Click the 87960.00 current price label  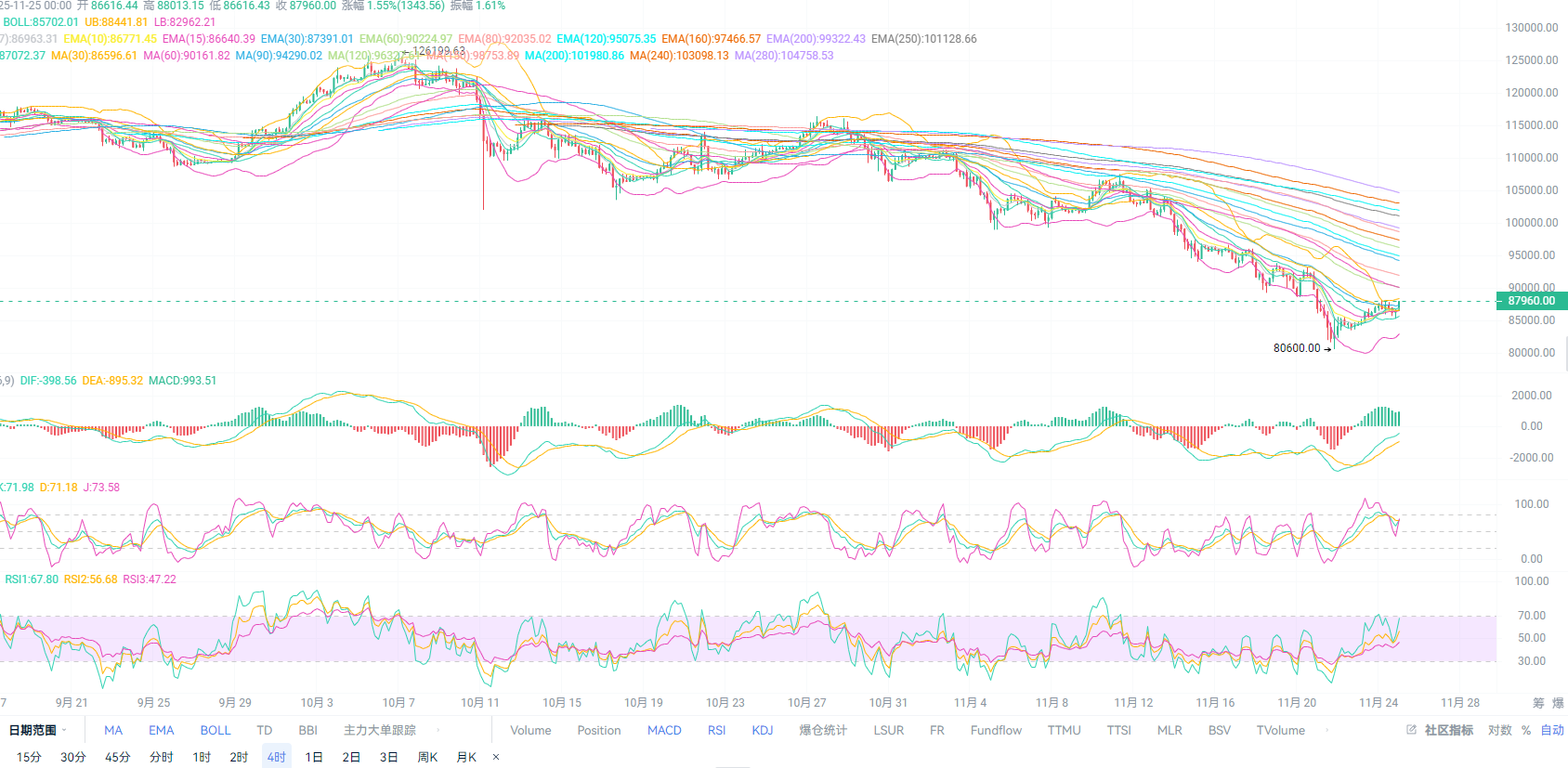pos(1531,301)
